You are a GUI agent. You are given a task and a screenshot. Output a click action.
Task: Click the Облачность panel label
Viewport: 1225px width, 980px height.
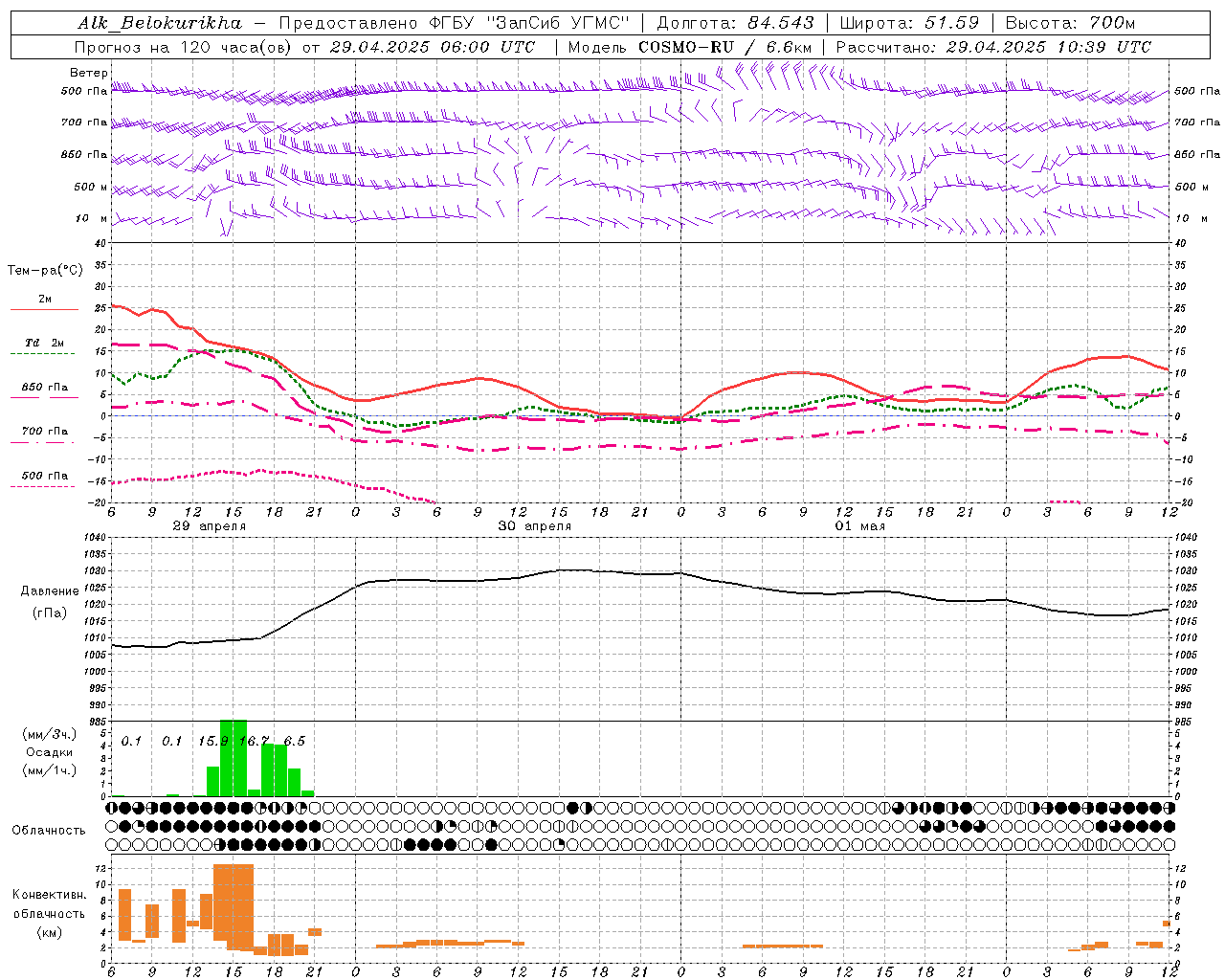pyautogui.click(x=49, y=831)
